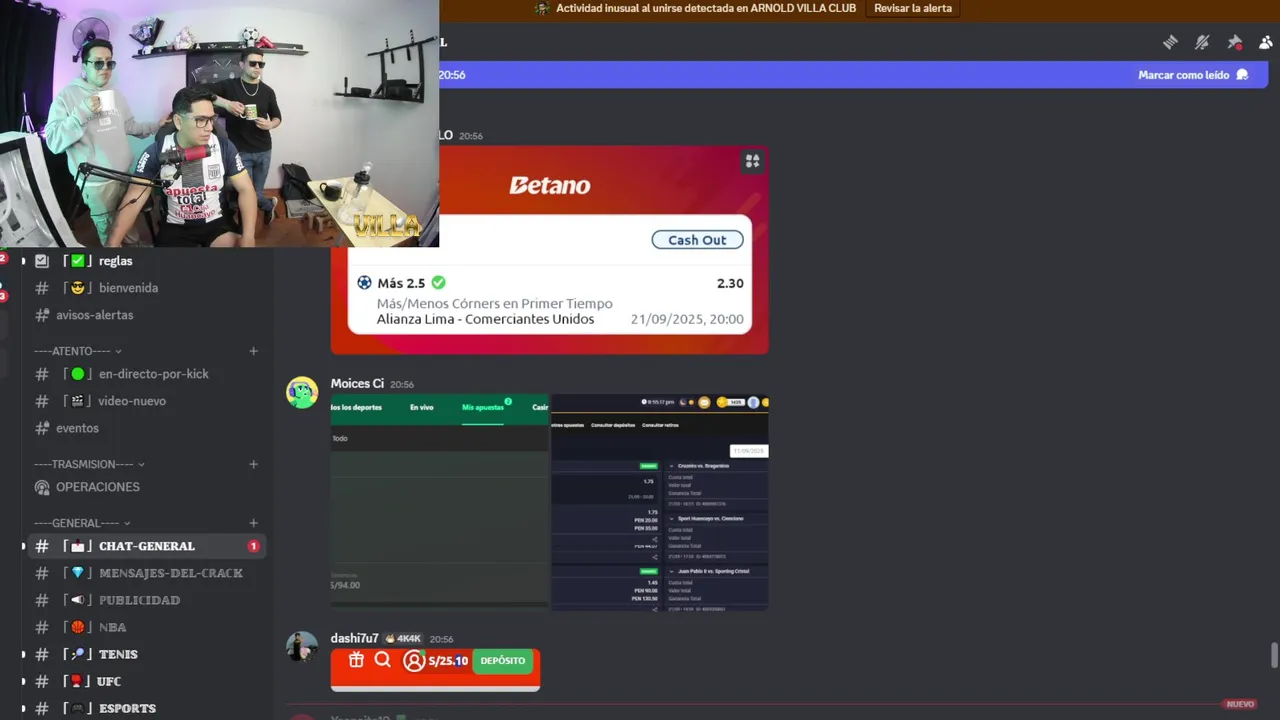
Task: Open Betano image apps icon
Action: (x=752, y=161)
